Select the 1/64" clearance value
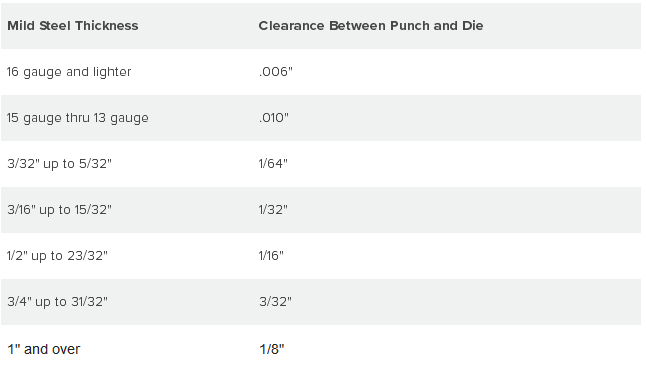The width and height of the screenshot is (646, 383). point(273,163)
